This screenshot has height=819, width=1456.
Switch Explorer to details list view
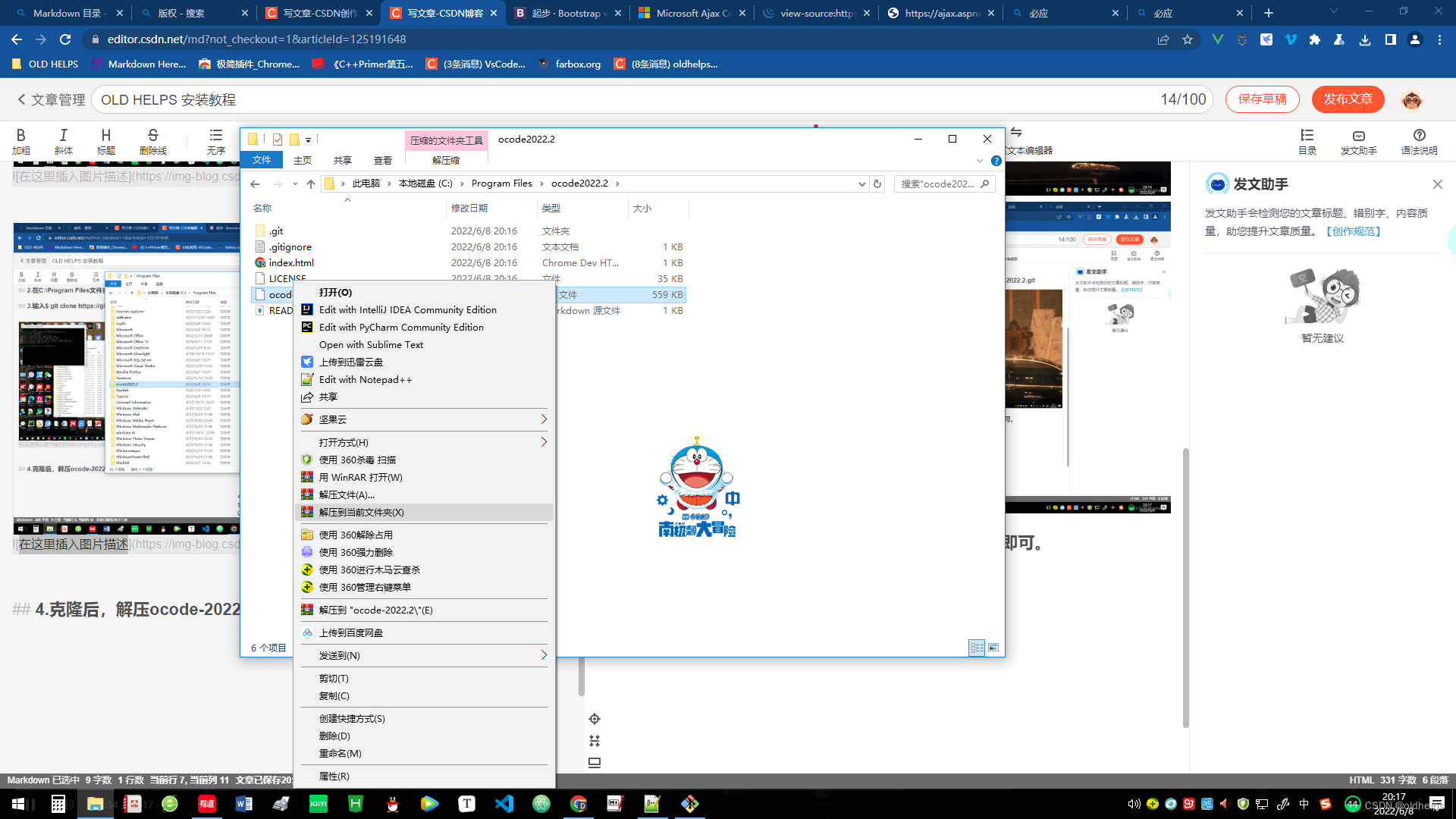[x=976, y=646]
